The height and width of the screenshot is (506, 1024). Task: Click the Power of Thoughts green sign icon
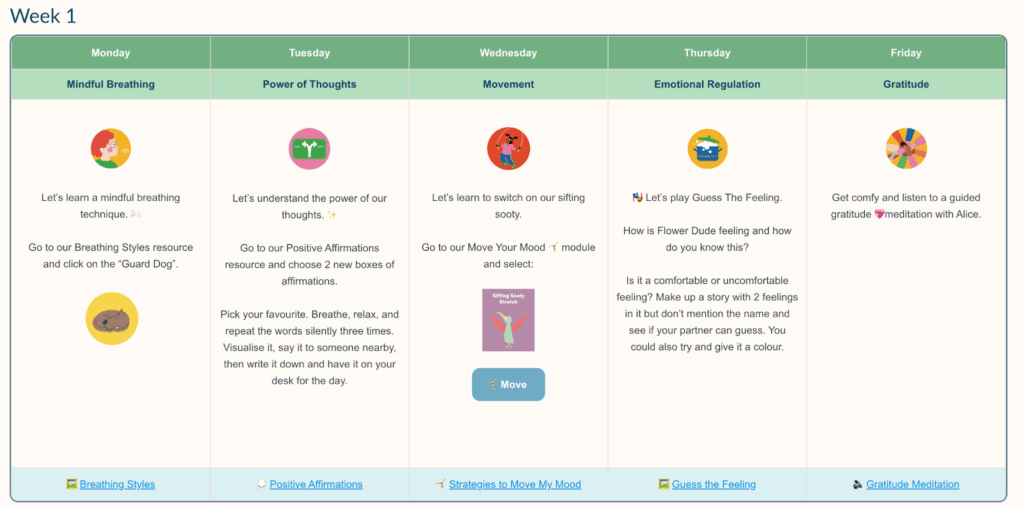(x=309, y=149)
